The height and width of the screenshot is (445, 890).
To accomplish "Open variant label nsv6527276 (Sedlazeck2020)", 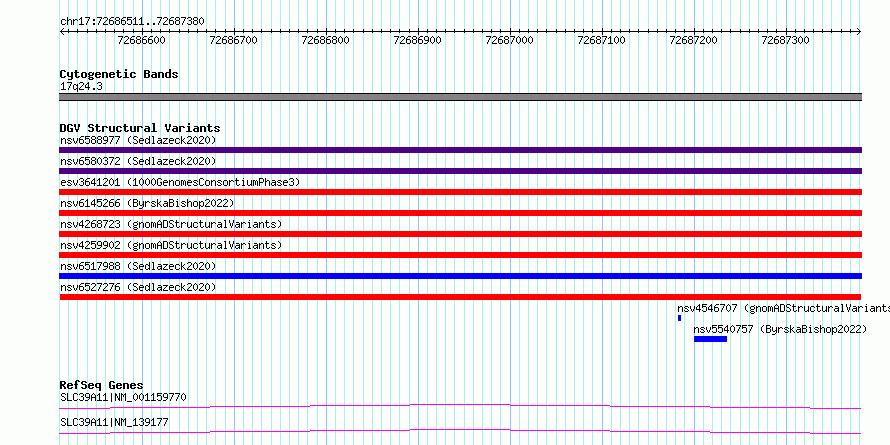I will (138, 287).
